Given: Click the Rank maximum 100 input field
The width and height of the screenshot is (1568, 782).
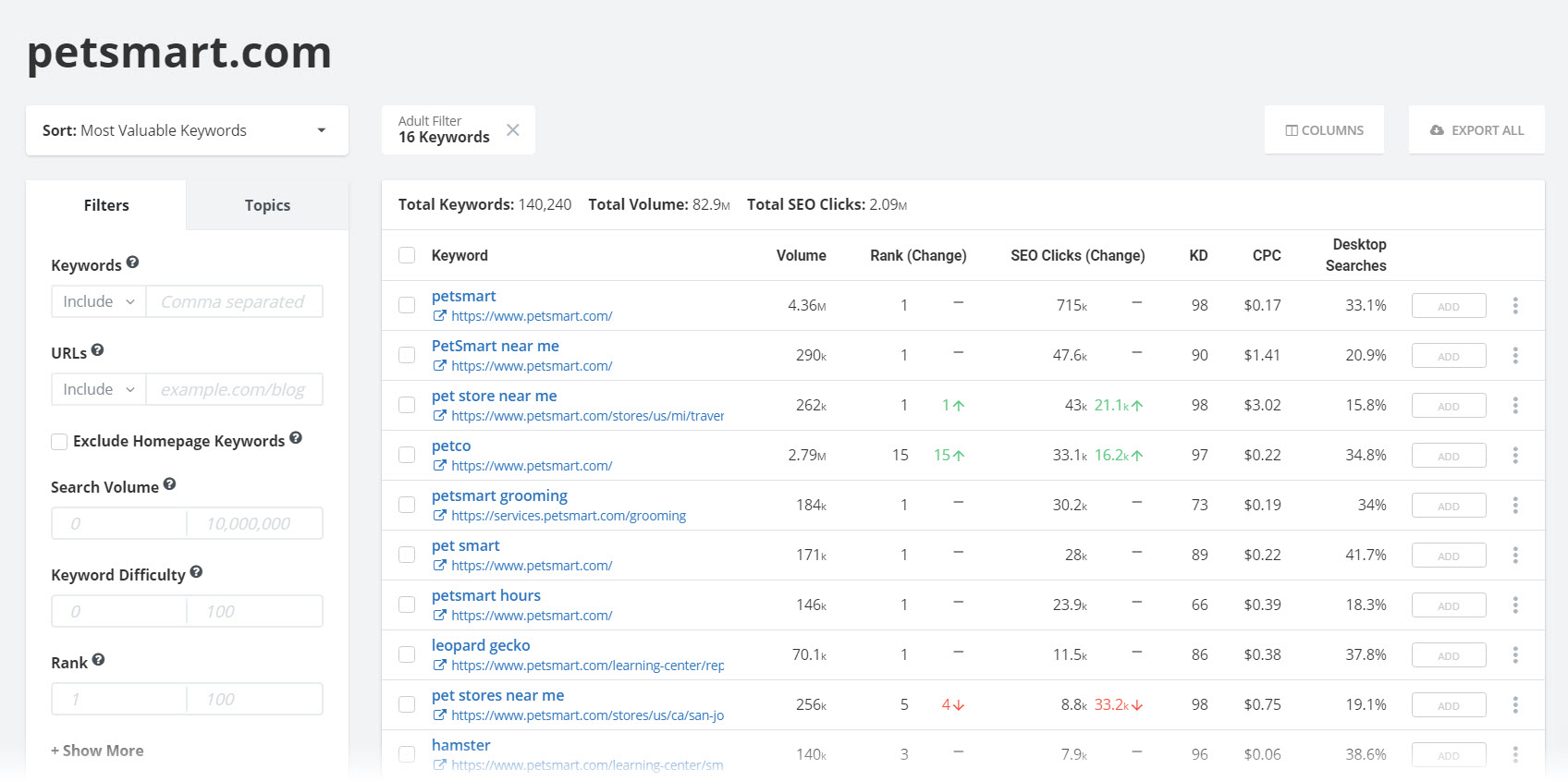Looking at the screenshot, I should pos(255,699).
